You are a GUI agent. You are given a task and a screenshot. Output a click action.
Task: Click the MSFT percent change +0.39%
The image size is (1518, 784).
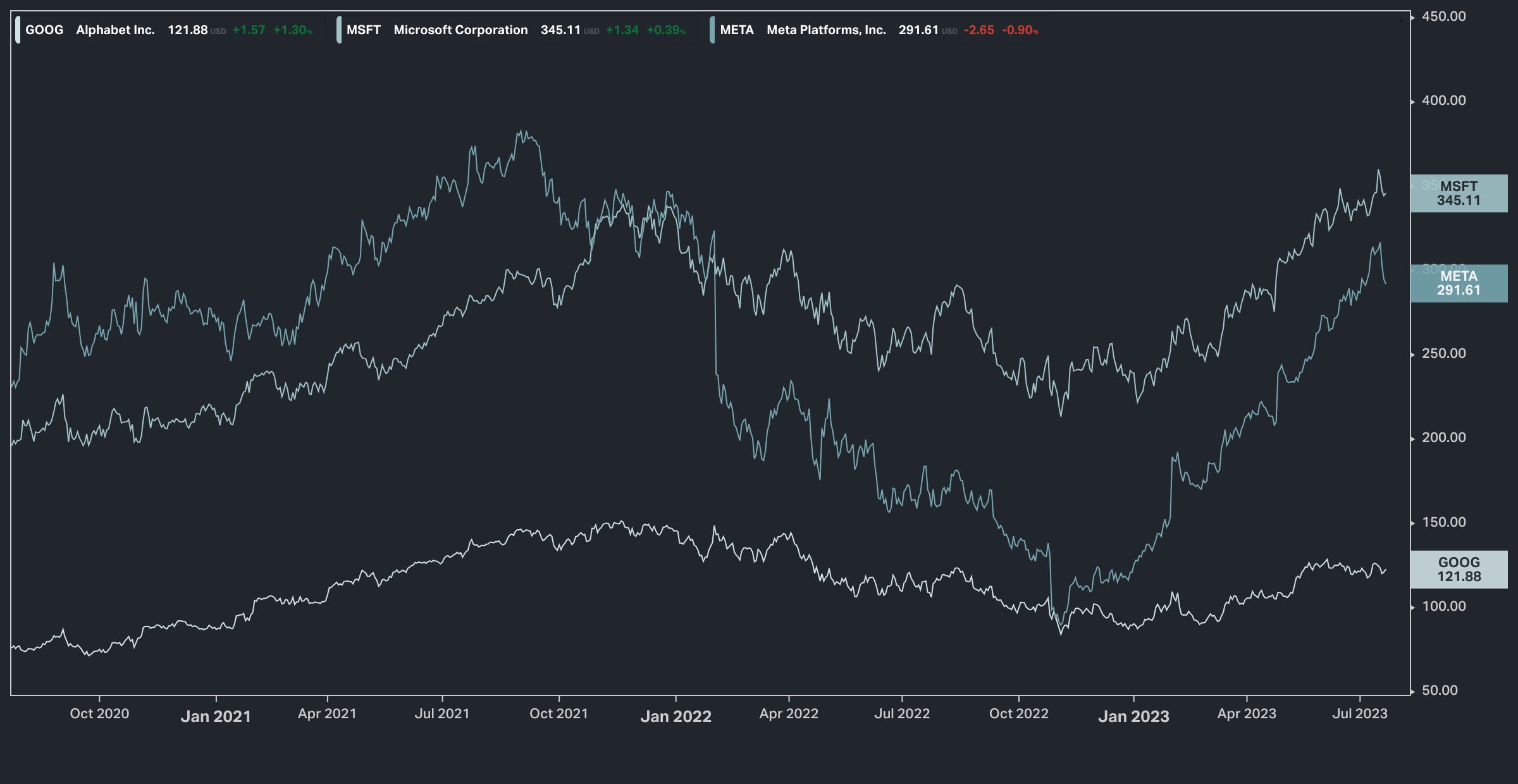(x=665, y=30)
